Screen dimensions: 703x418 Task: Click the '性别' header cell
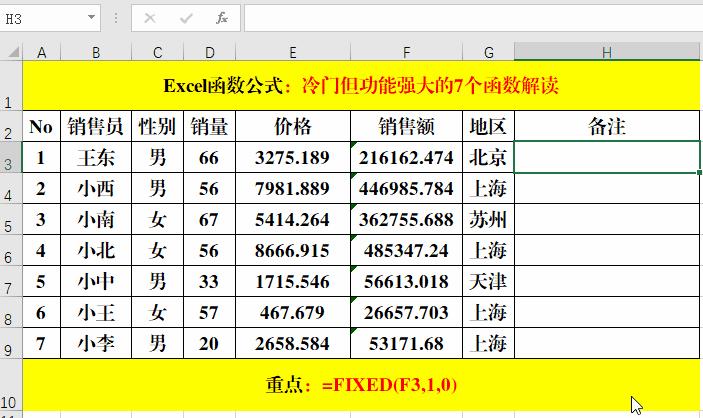157,126
